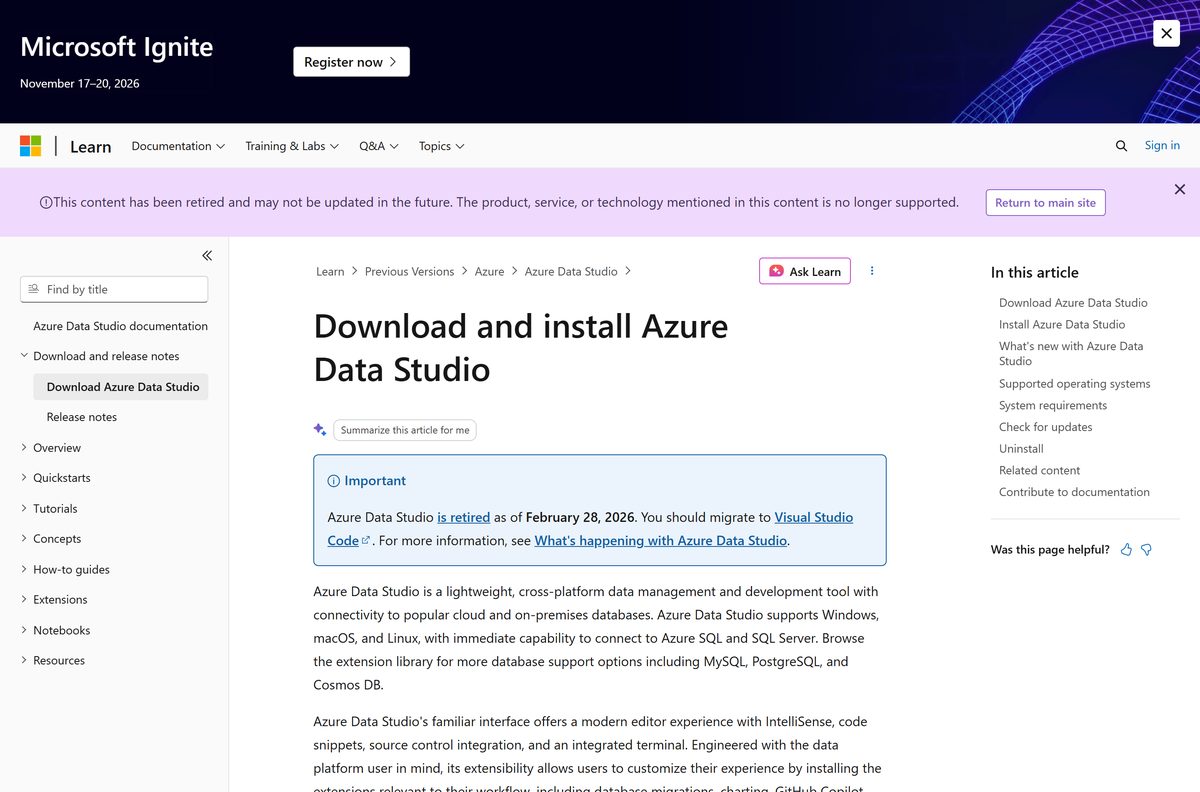Jump to What's new with Azure Data Studio
1200x792 pixels.
1071,354
